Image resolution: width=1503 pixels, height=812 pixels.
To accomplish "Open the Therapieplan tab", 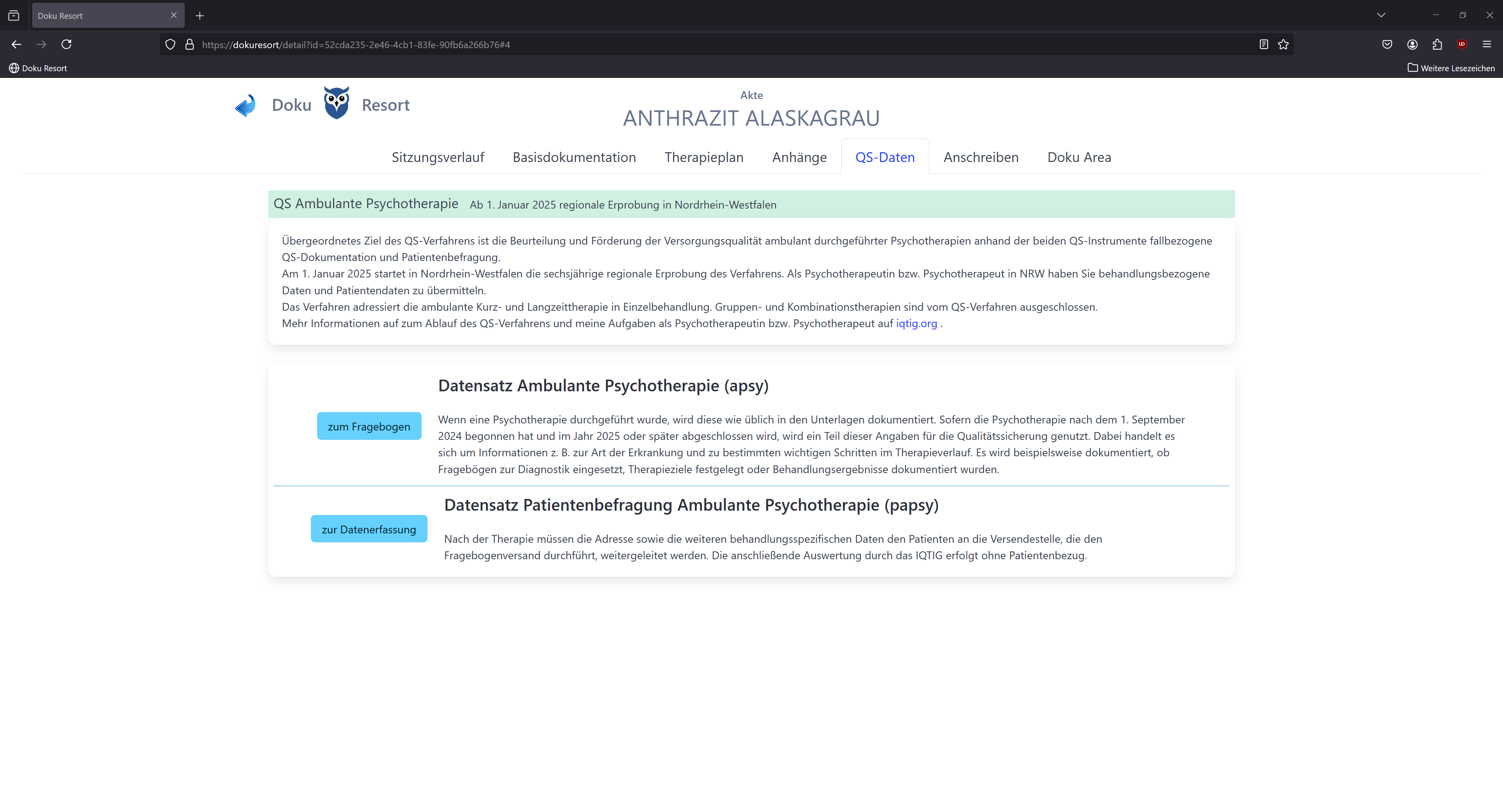I will [704, 157].
